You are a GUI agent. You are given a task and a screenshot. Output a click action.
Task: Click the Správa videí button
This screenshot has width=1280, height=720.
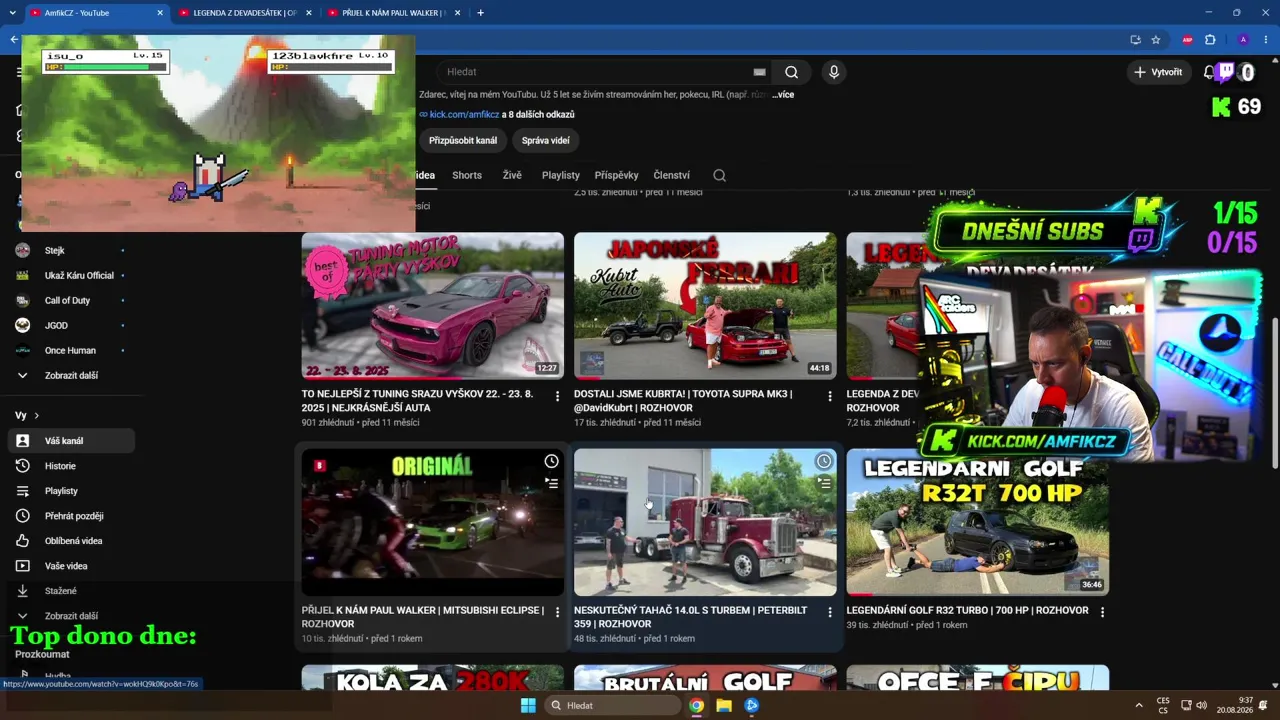click(546, 141)
